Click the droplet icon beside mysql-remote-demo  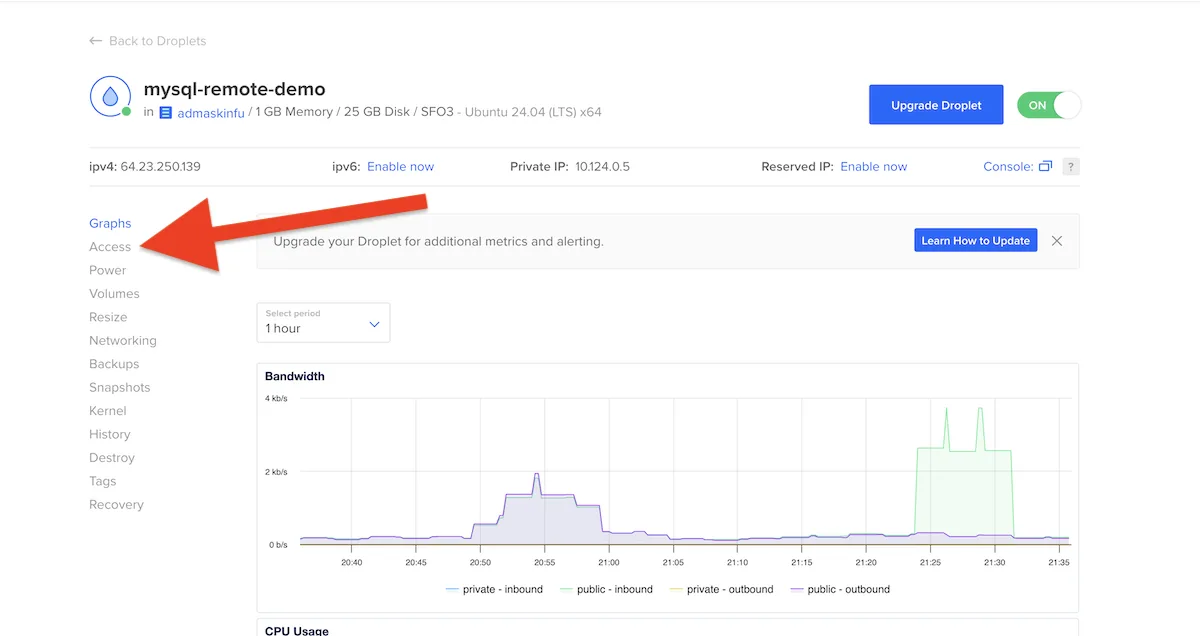tap(109, 96)
